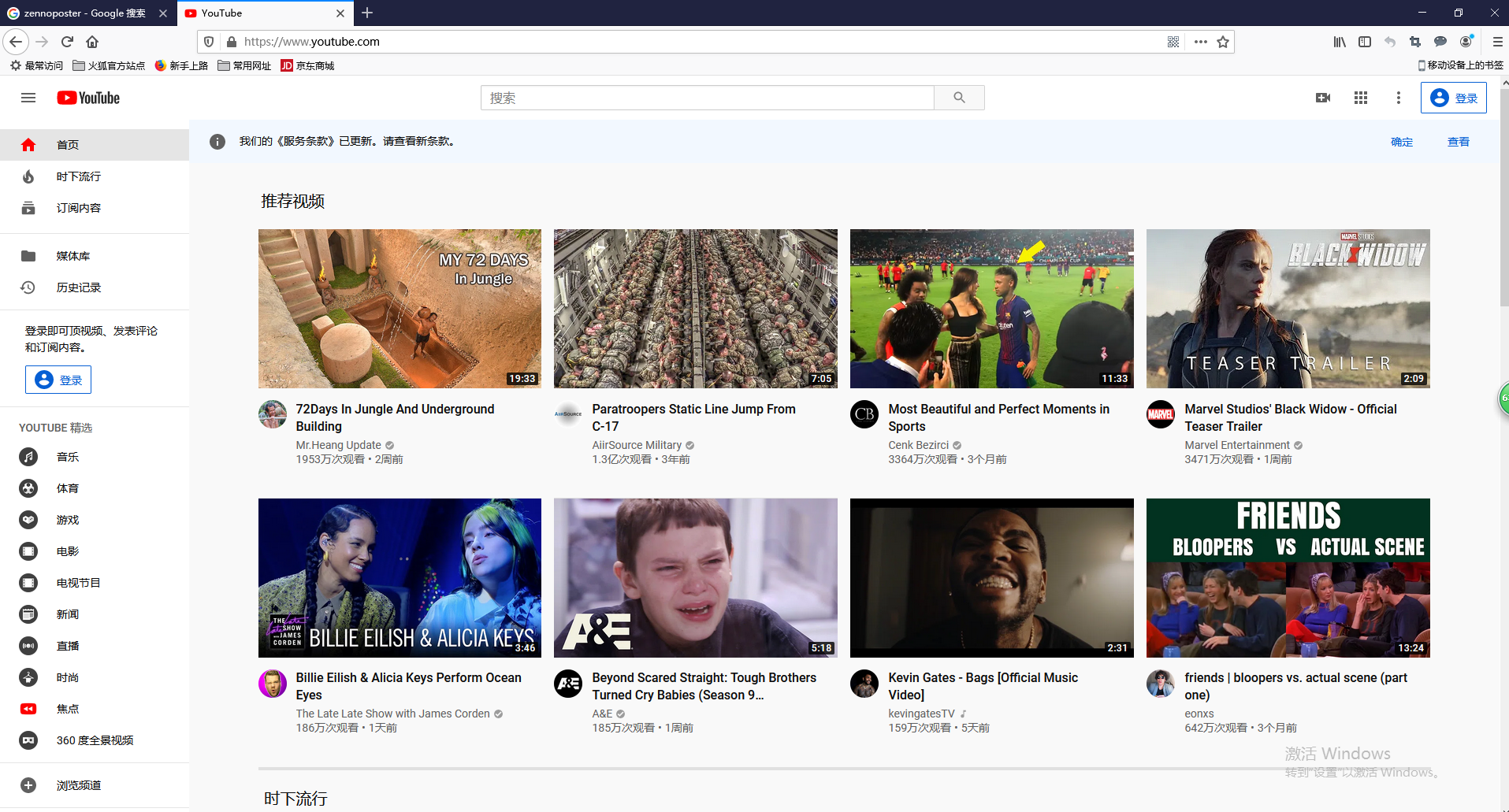The height and width of the screenshot is (812, 1509).
Task: Open The Late Late Show channel link
Action: tap(392, 714)
